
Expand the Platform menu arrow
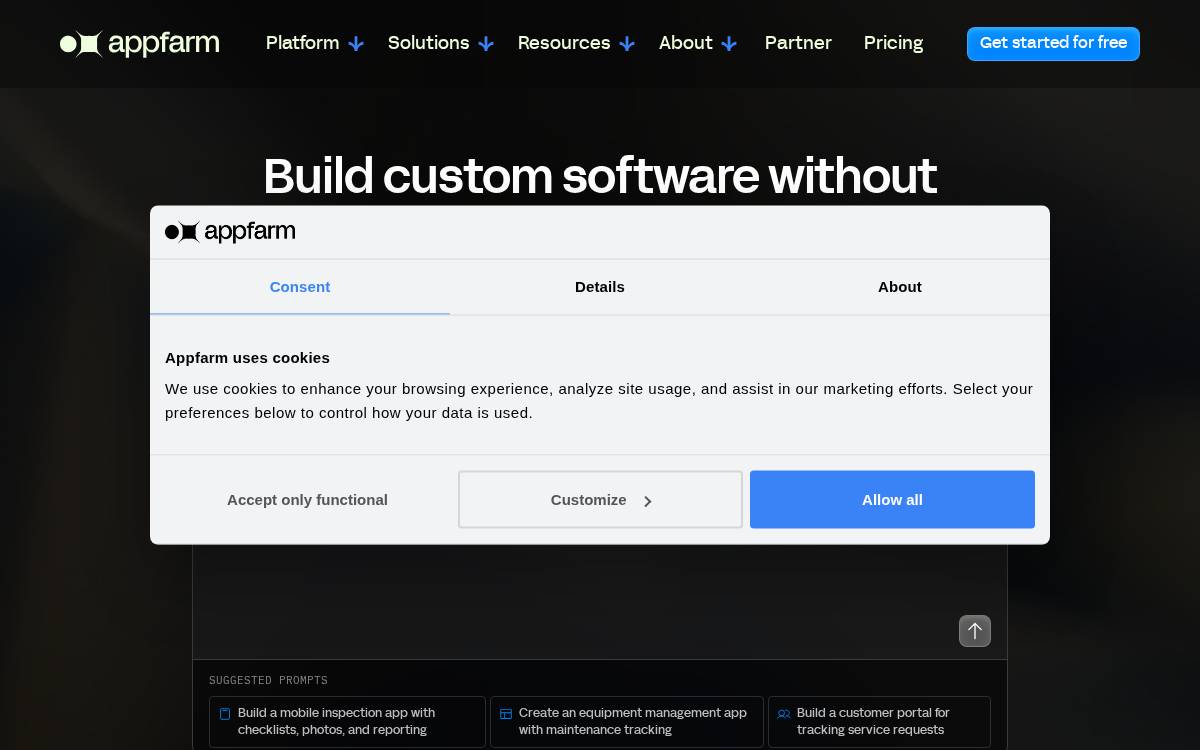click(x=356, y=44)
